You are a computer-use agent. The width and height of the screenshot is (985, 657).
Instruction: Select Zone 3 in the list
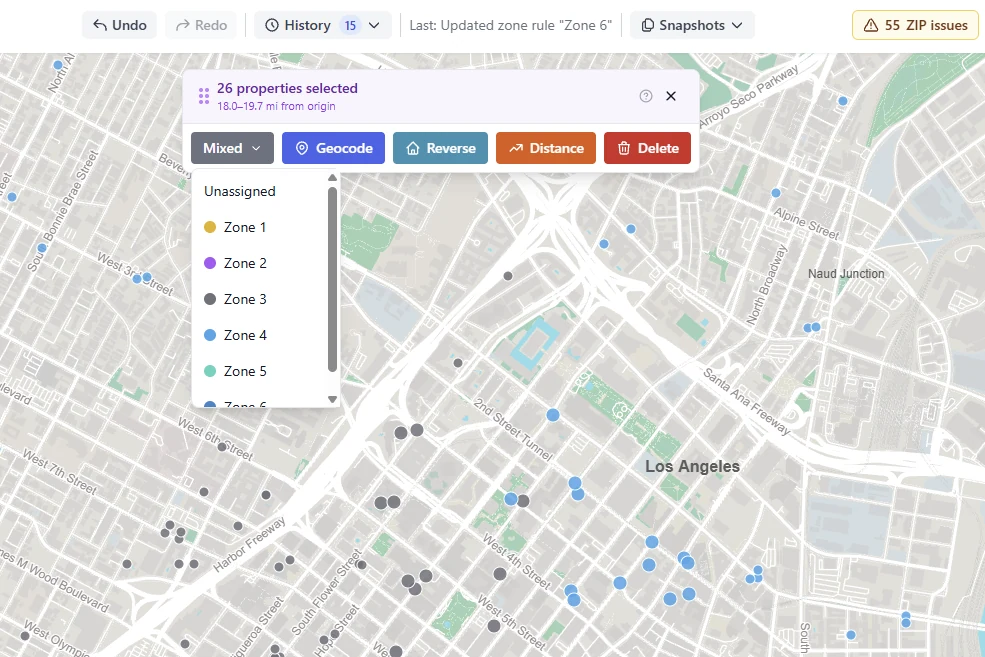(x=260, y=299)
